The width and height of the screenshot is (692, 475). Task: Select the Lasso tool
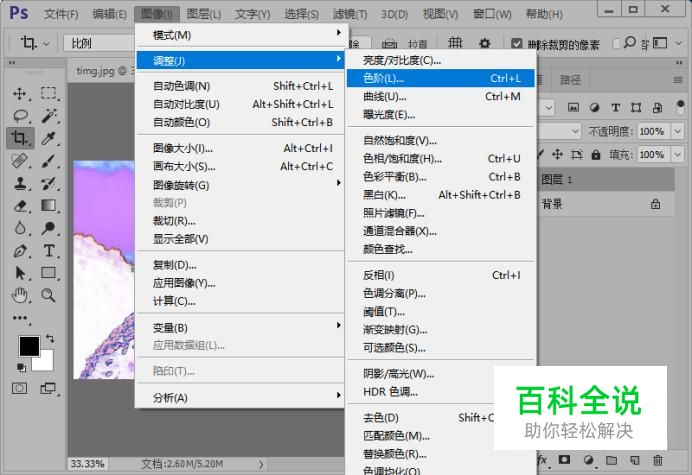coord(20,116)
